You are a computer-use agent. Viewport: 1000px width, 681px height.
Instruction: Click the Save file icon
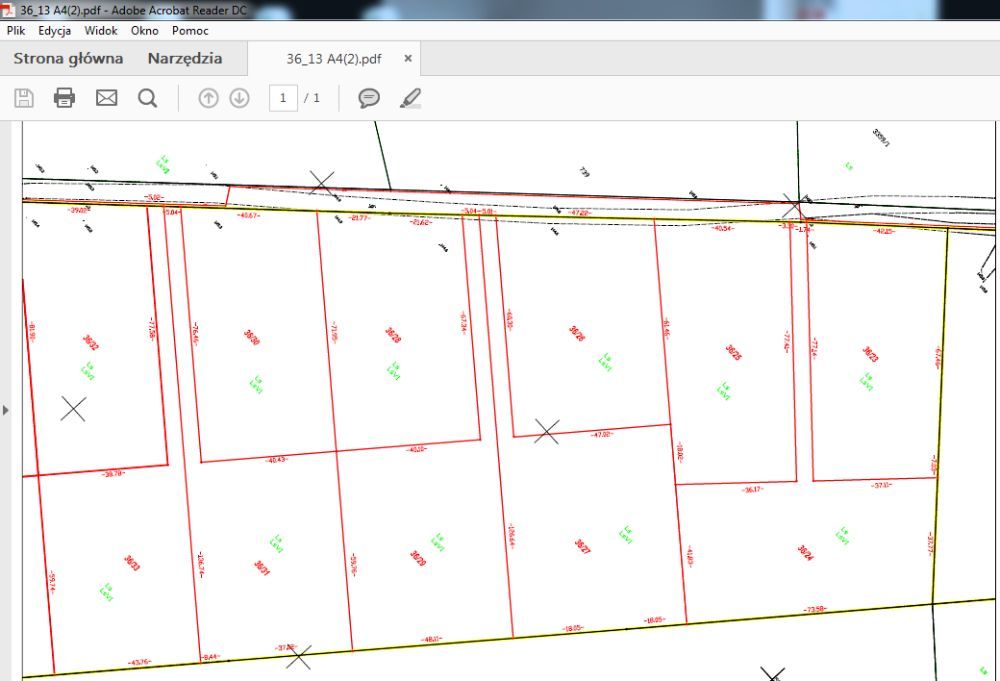(24, 98)
